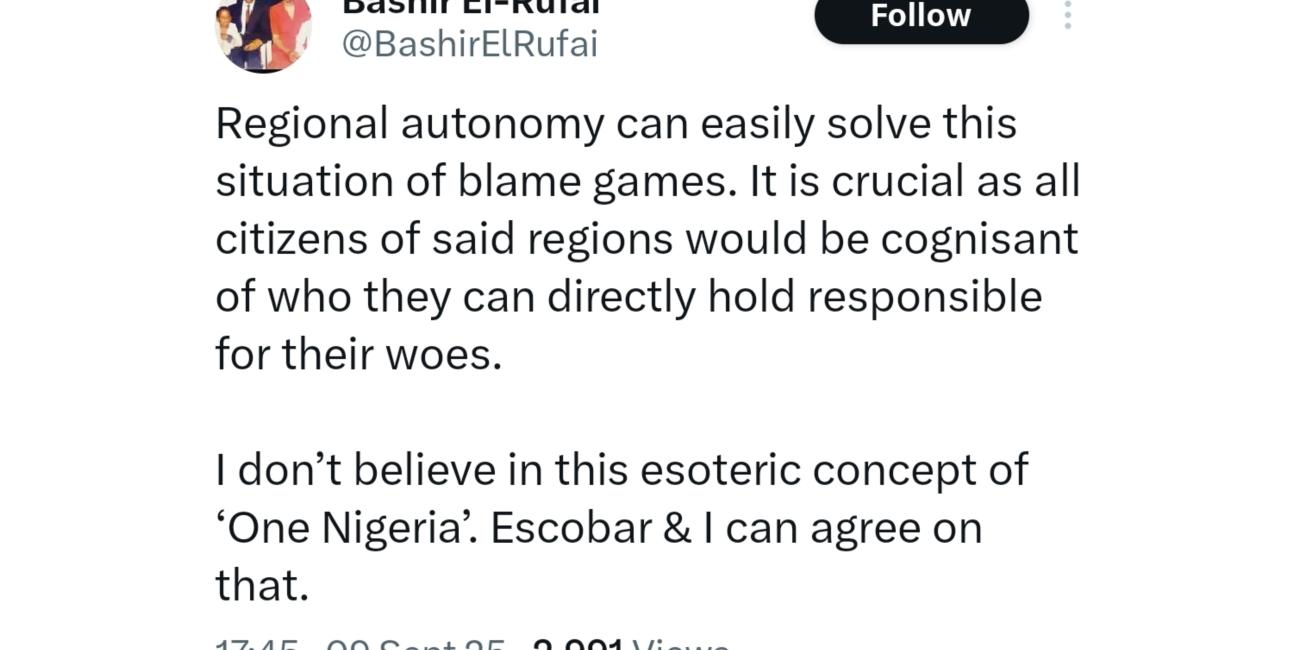Click the final word "that." of the tweet

click(262, 586)
